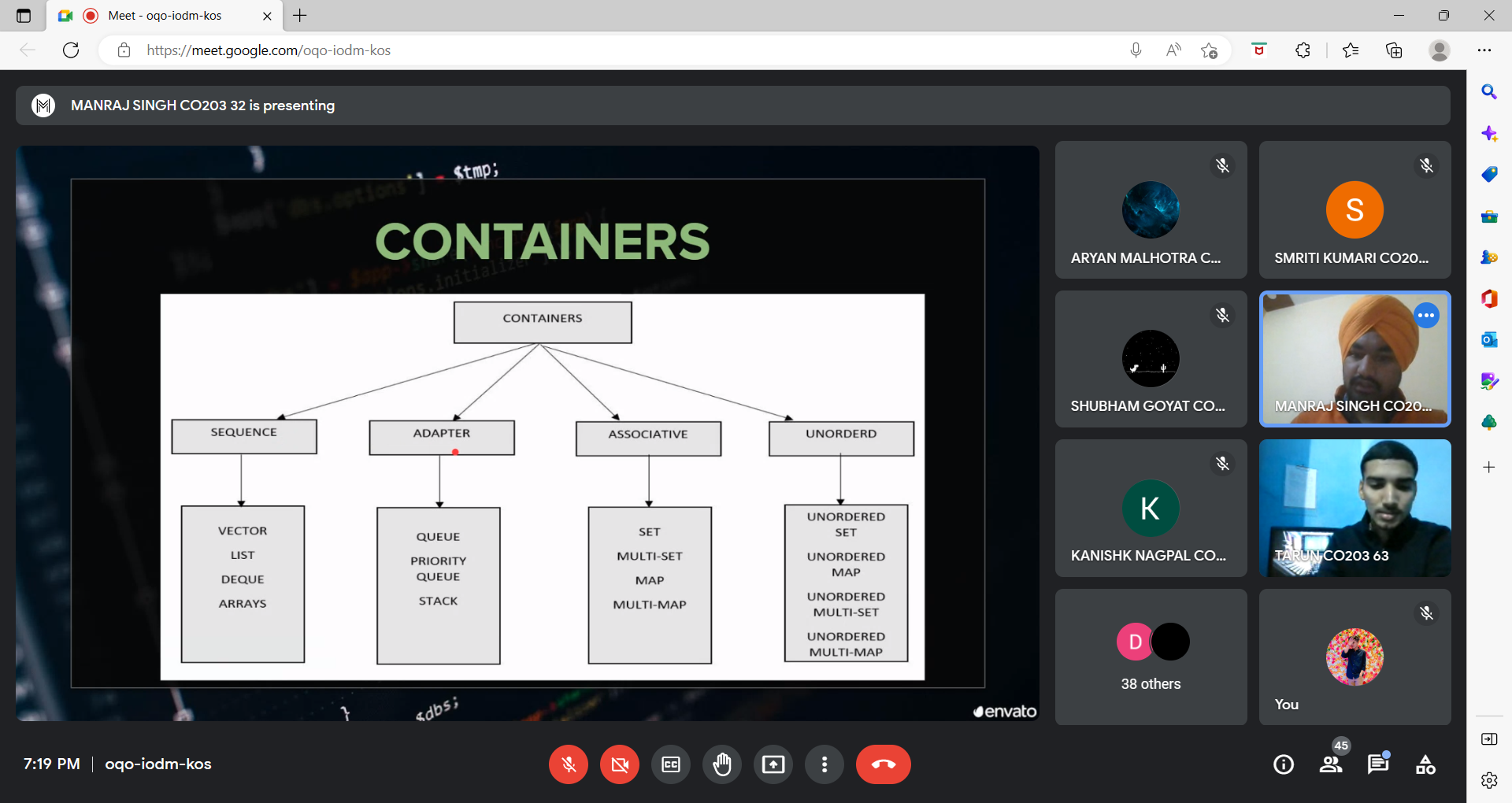Open browser Settings and more menu
The height and width of the screenshot is (803, 1512).
point(1484,50)
